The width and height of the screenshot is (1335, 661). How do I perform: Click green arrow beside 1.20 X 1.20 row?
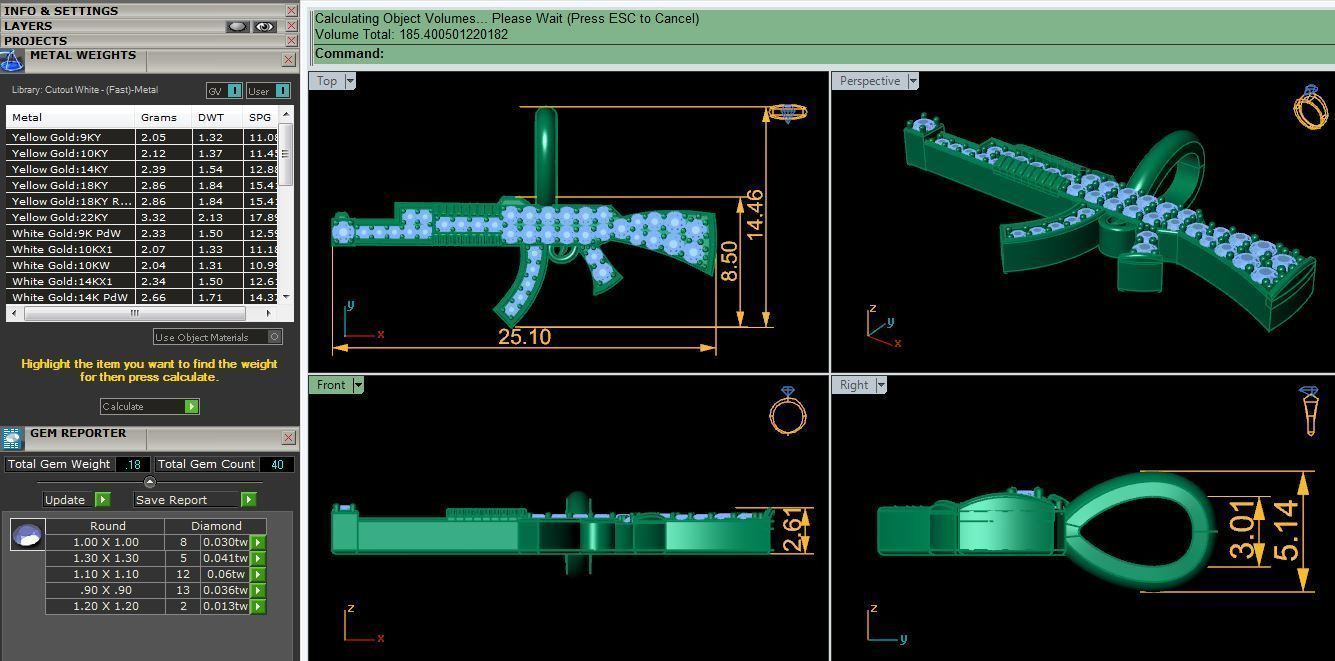pyautogui.click(x=258, y=607)
